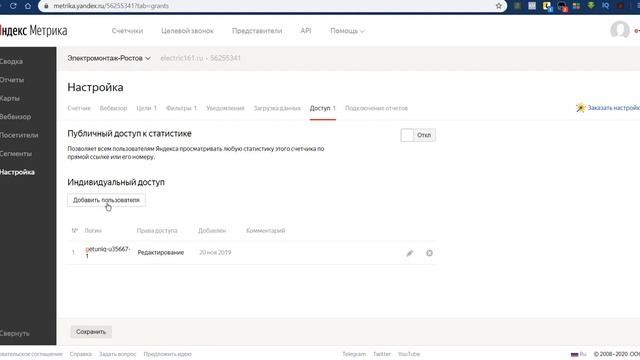Click the login petuniq-u35667-1 cell
Image resolution: width=640 pixels, height=360 pixels.
click(x=107, y=252)
